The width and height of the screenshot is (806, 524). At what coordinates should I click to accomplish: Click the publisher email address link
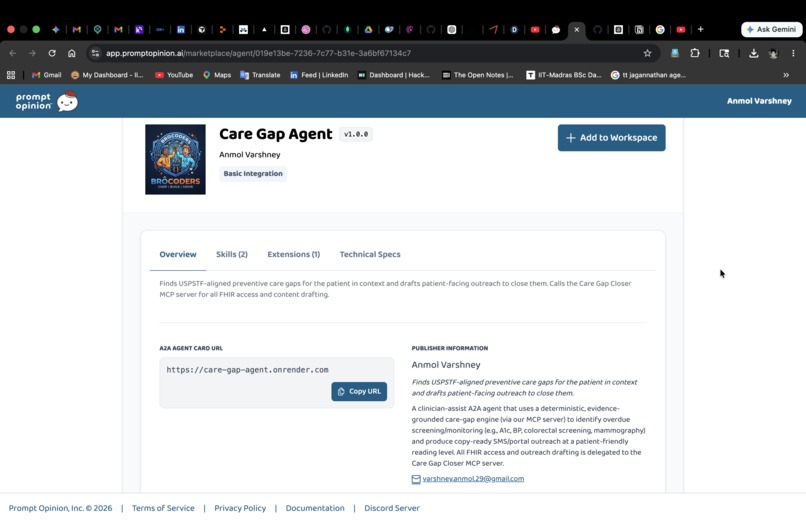(473, 479)
